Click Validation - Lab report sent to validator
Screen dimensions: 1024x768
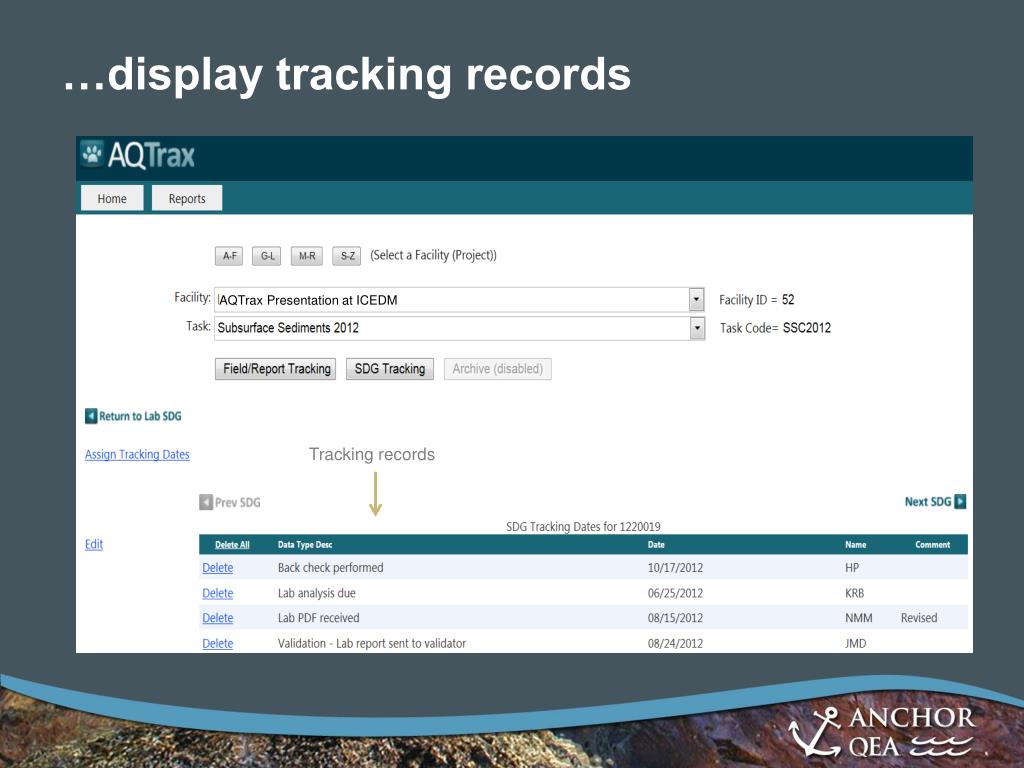click(x=372, y=643)
